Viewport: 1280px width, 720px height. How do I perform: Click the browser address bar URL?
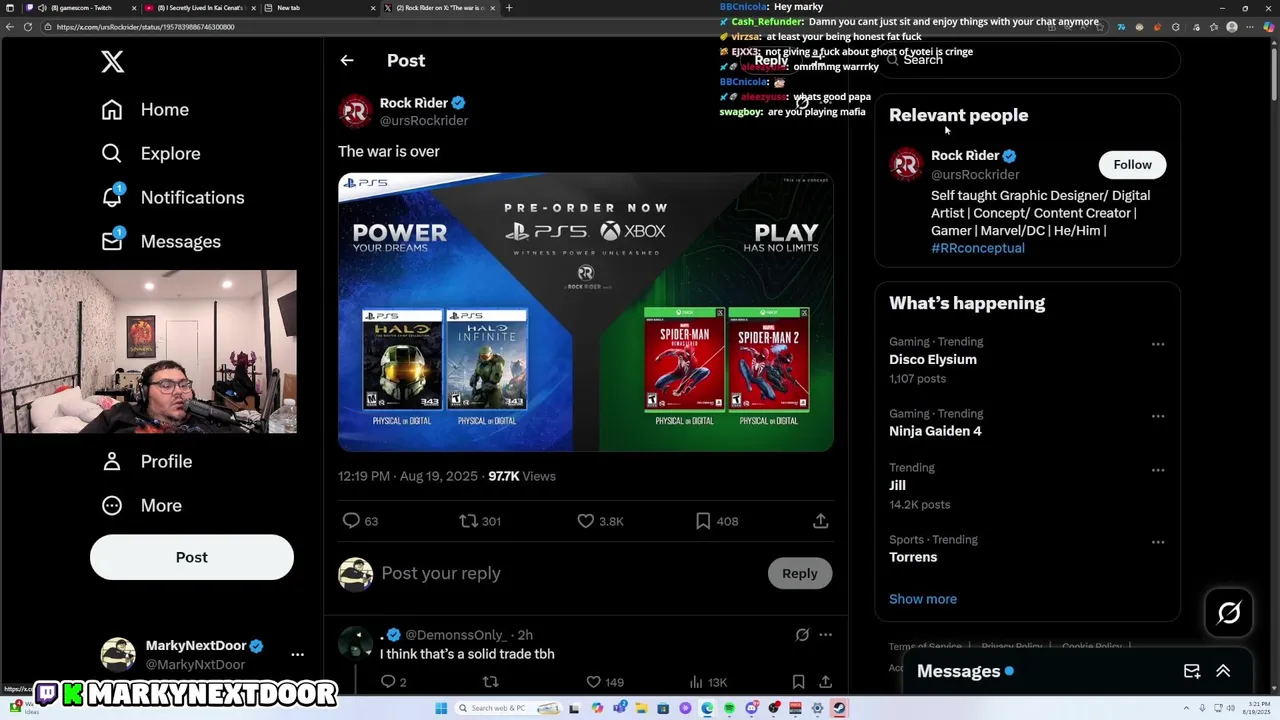[x=146, y=27]
